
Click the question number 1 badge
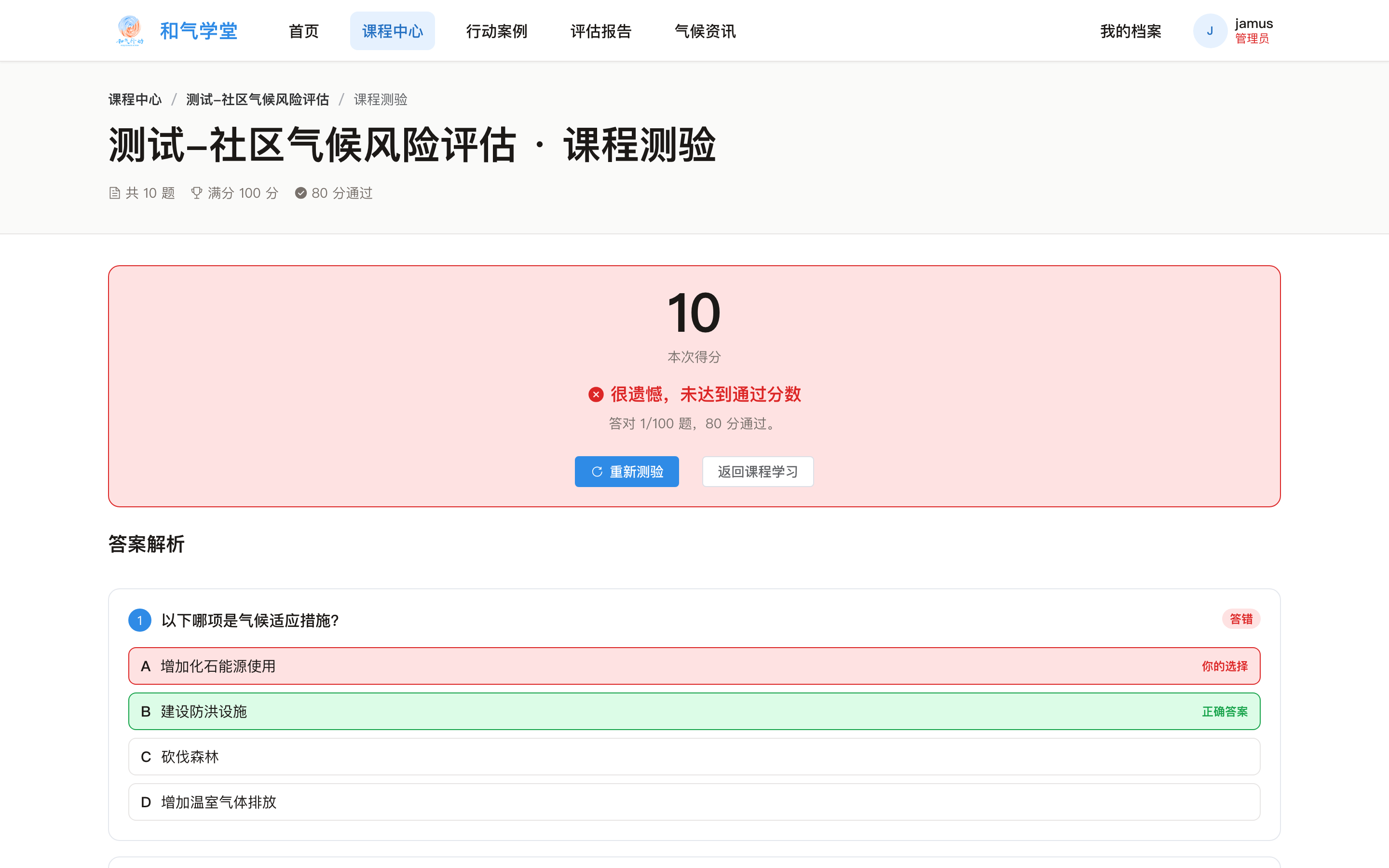139,620
